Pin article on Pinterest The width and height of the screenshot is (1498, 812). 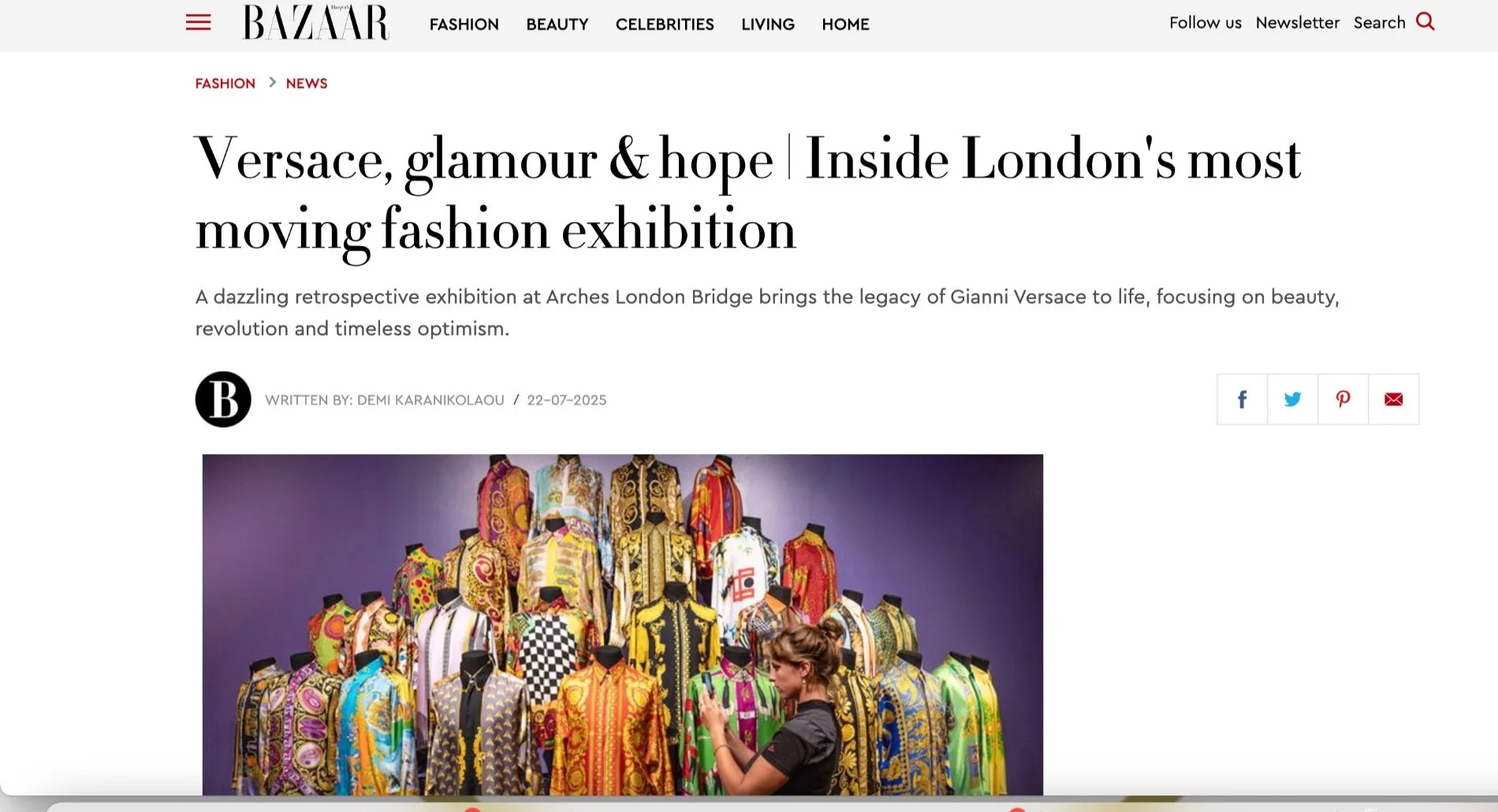[x=1343, y=400]
